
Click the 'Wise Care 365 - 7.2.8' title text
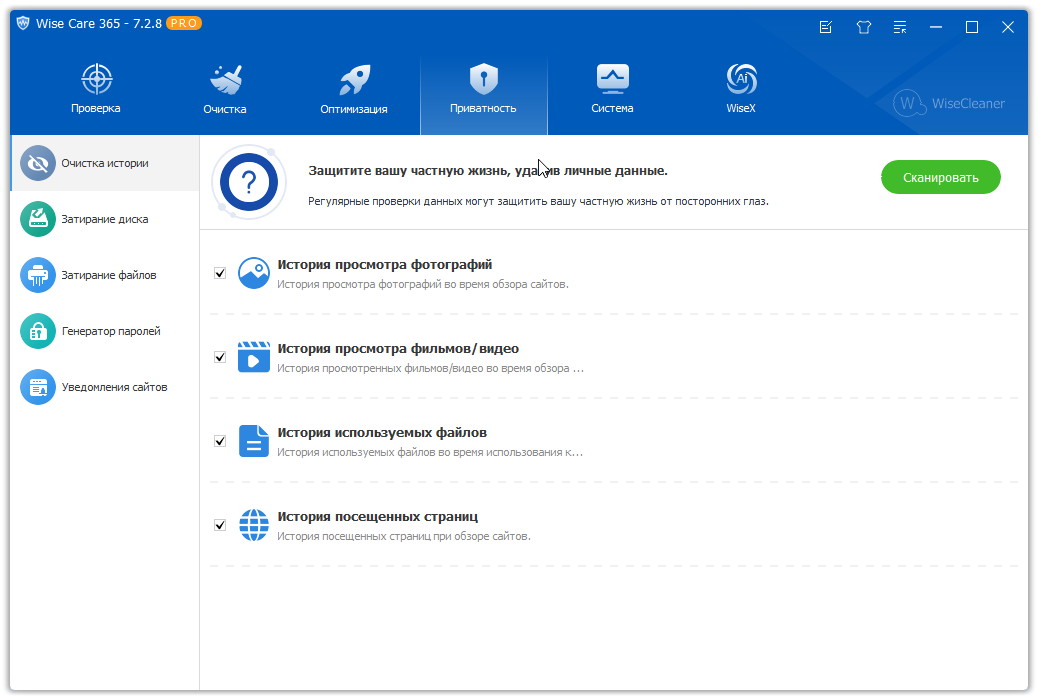tap(99, 23)
